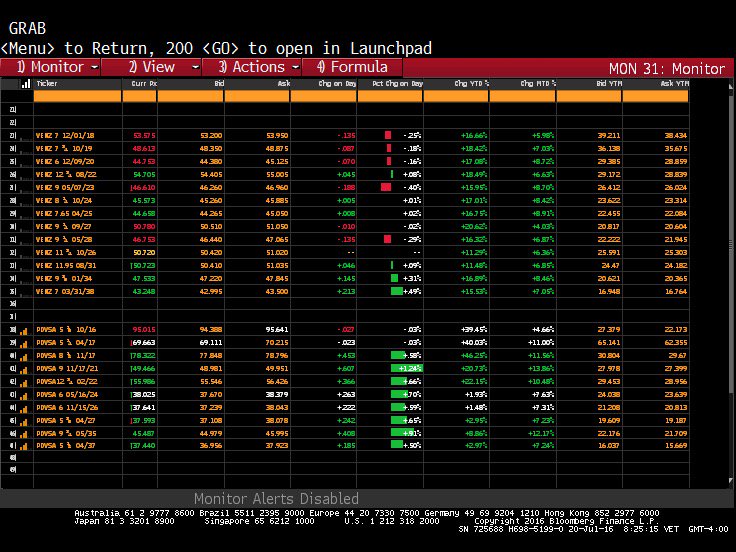
Task: Focus orange filter field under Chg YTD %
Action: pyautogui.click(x=456, y=96)
